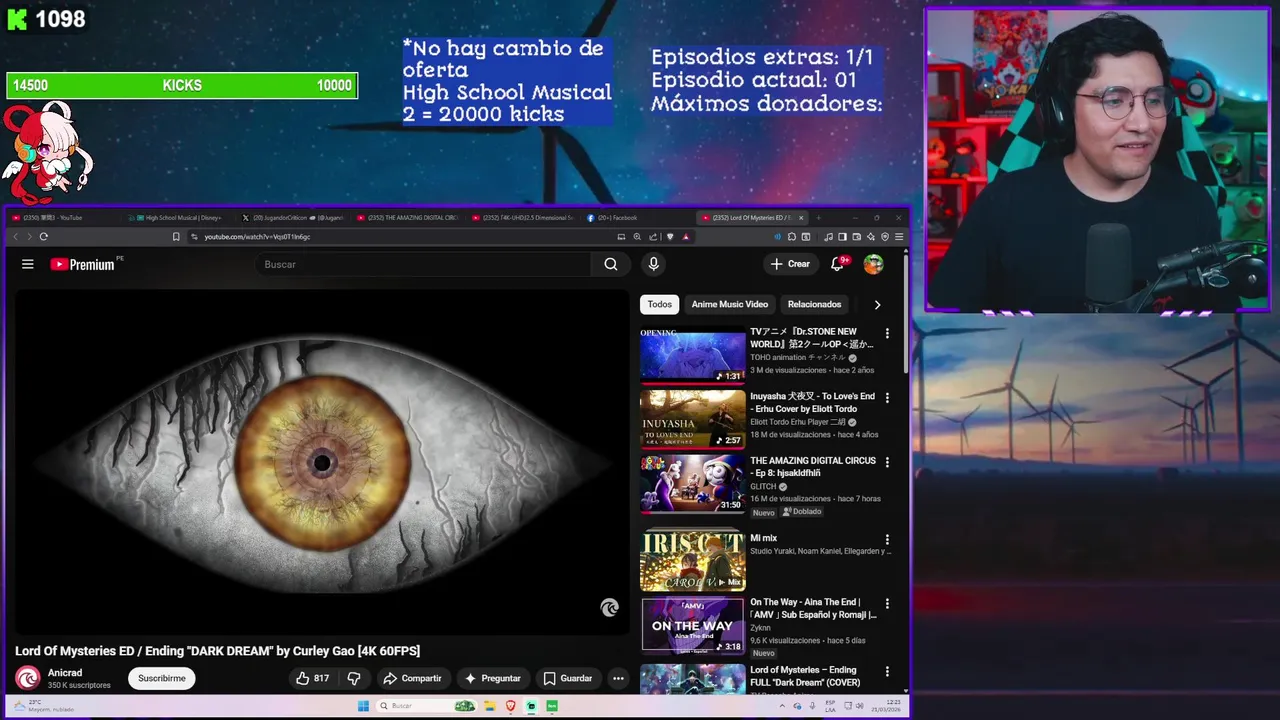Screen dimensions: 1280x720
Task: Open options for Inuyasha Erhu Cover video
Action: coord(887,398)
